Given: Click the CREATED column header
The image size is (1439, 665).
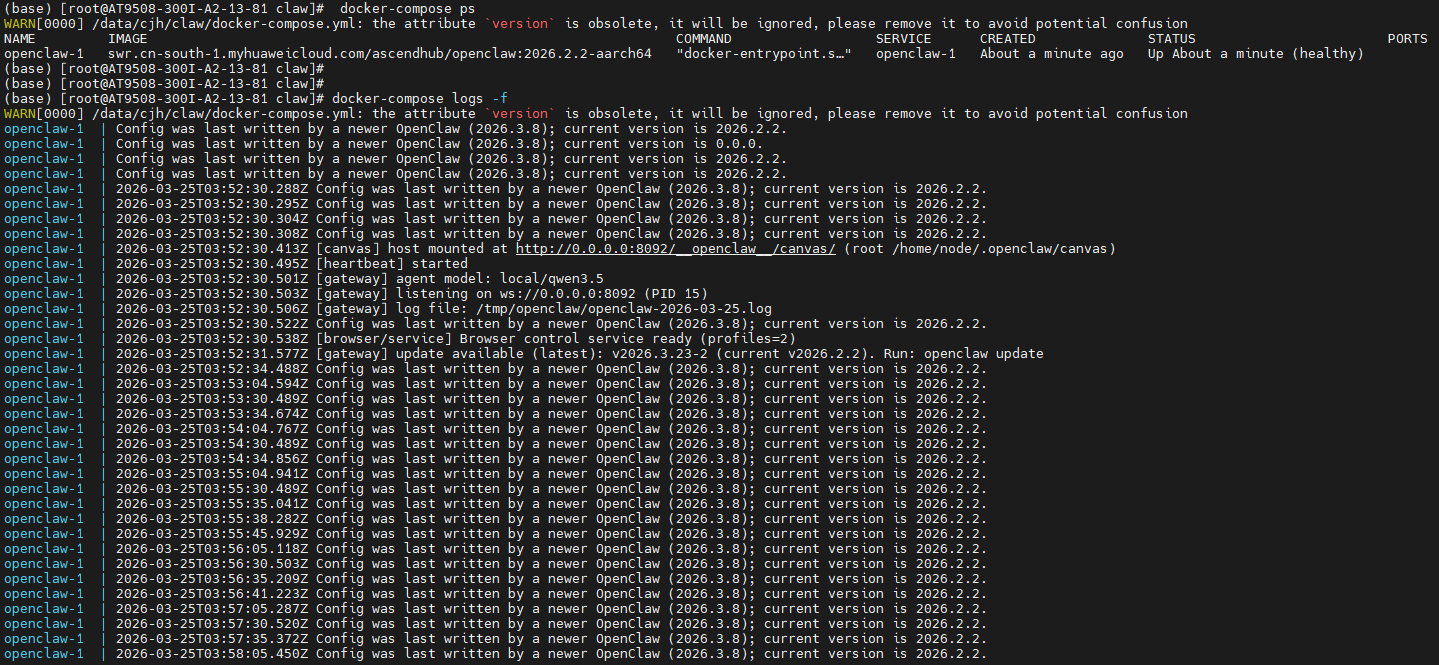Looking at the screenshot, I should (1008, 39).
